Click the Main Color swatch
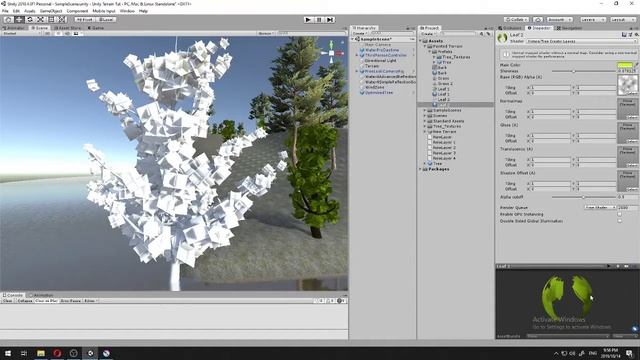The height and width of the screenshot is (360, 640). [625, 65]
